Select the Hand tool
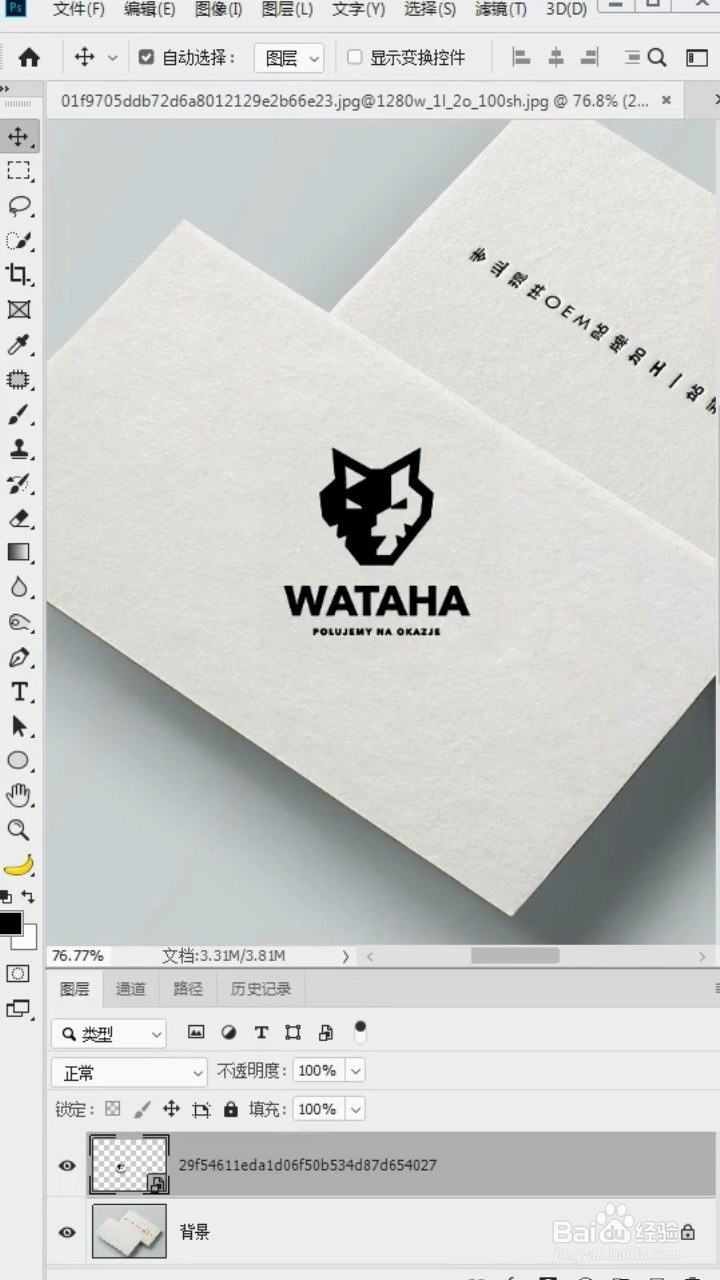Screen dimensions: 720x1280 (19, 796)
